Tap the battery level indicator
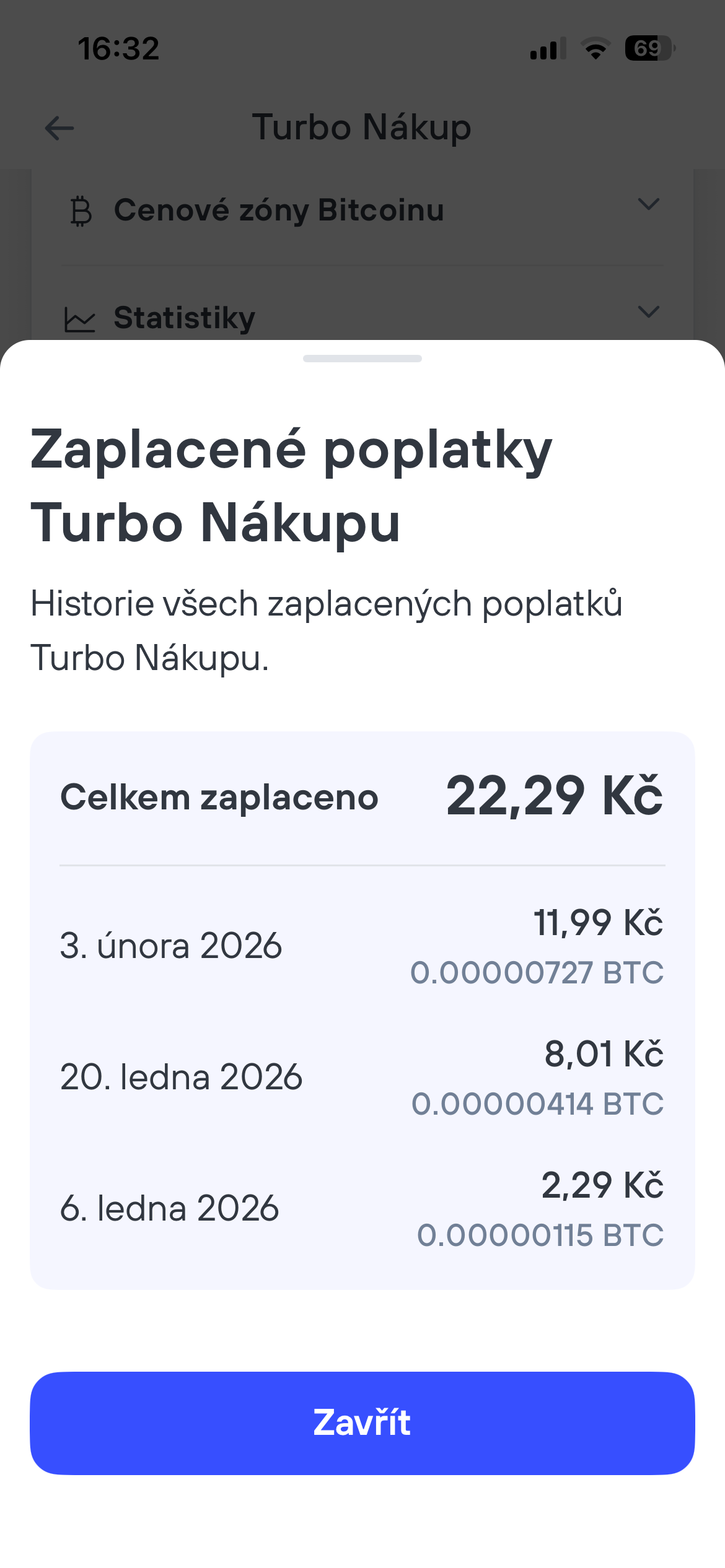This screenshot has height=1568, width=725. pos(649,48)
